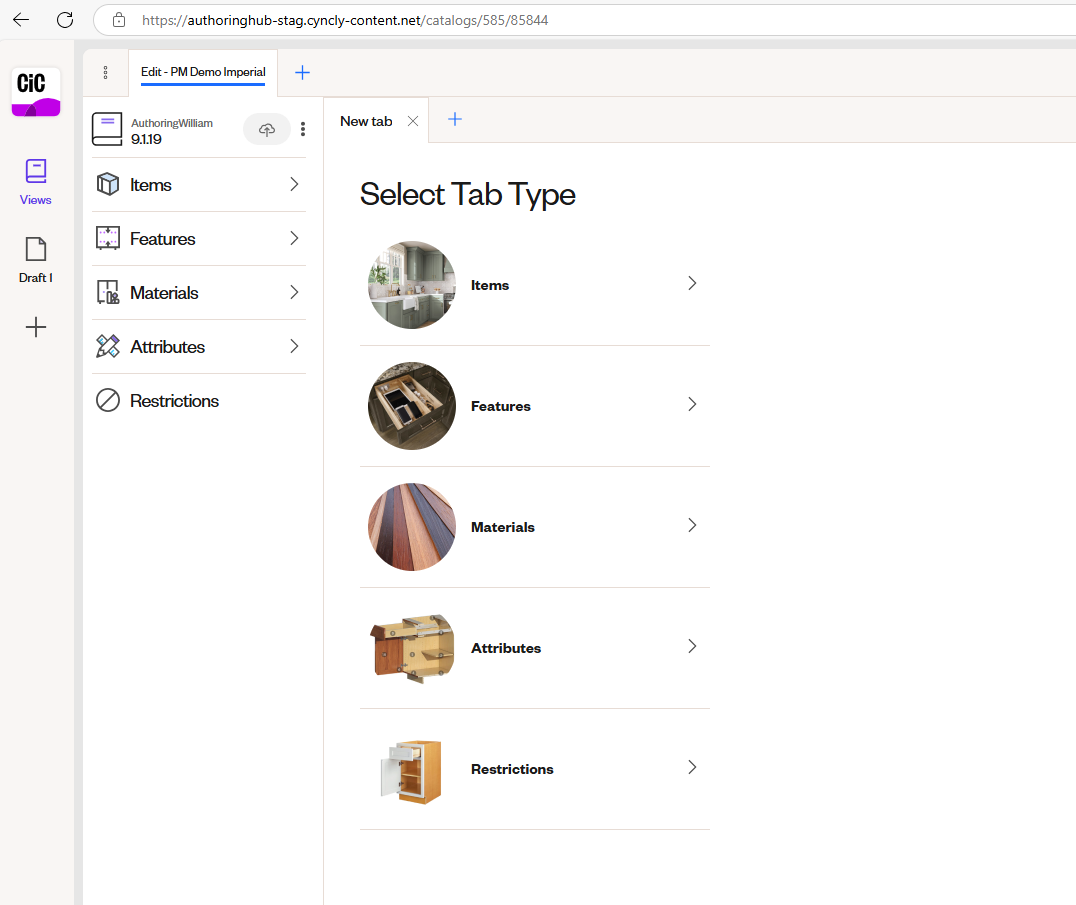Expand the Attributes sidebar chevron
This screenshot has height=905, width=1076.
(293, 346)
